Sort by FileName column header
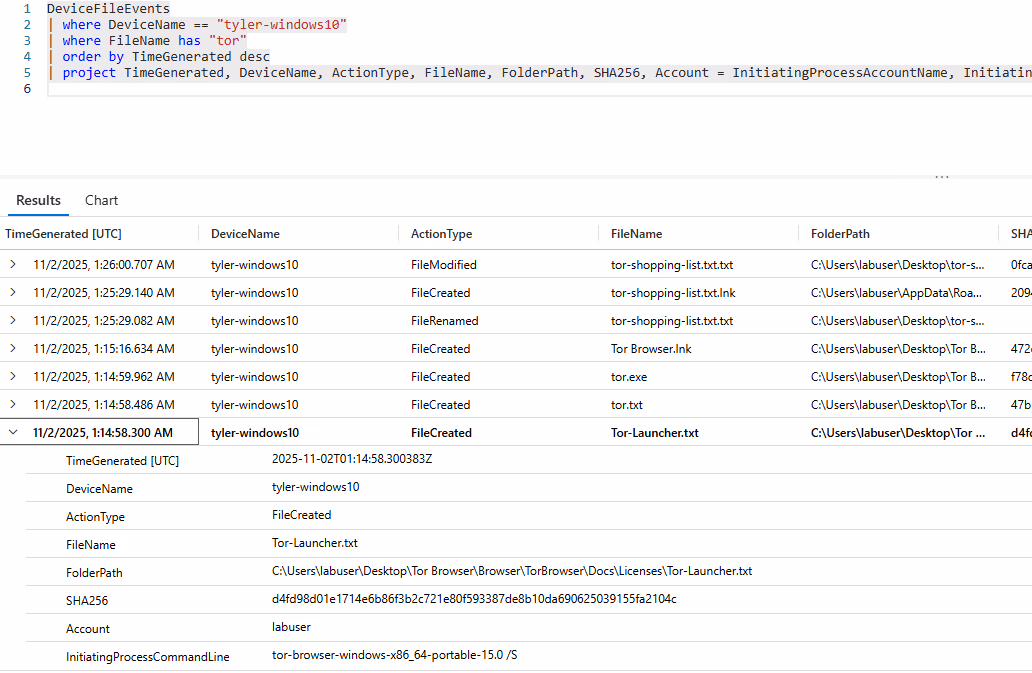Screen dimensions: 1032x673 click(x=636, y=234)
